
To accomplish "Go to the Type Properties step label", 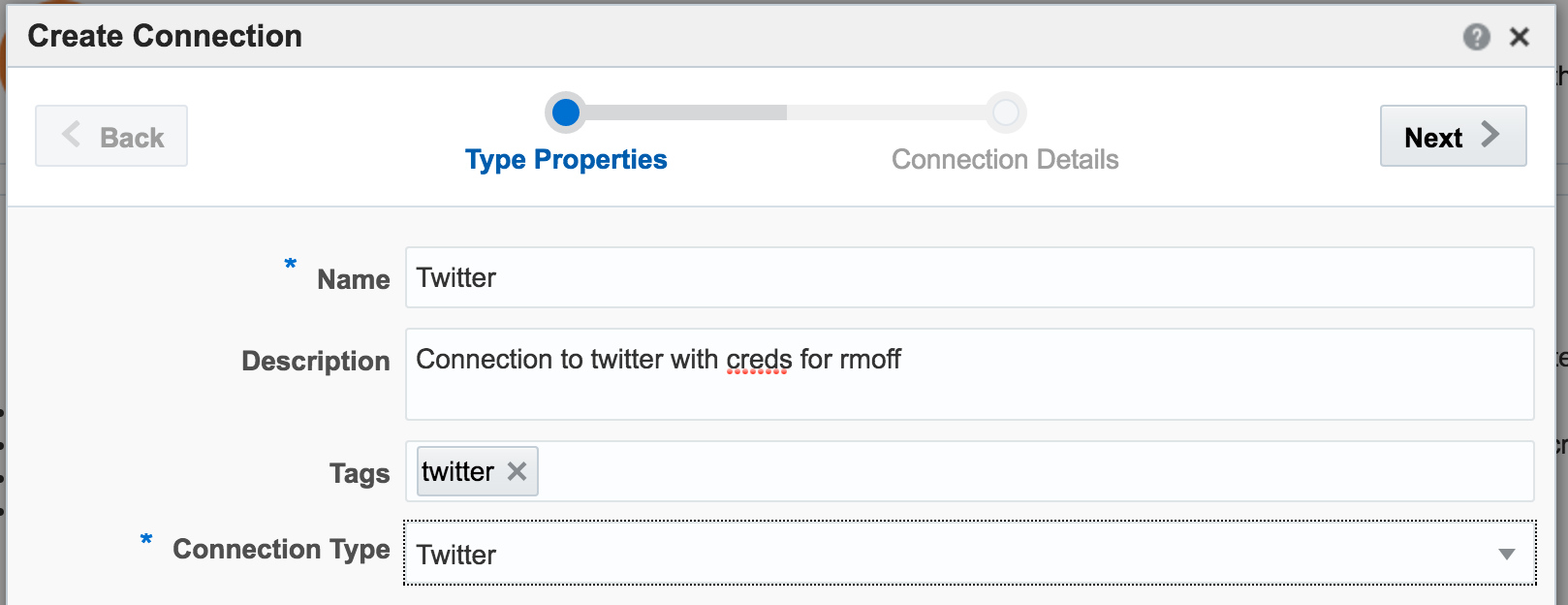I will tap(566, 159).
